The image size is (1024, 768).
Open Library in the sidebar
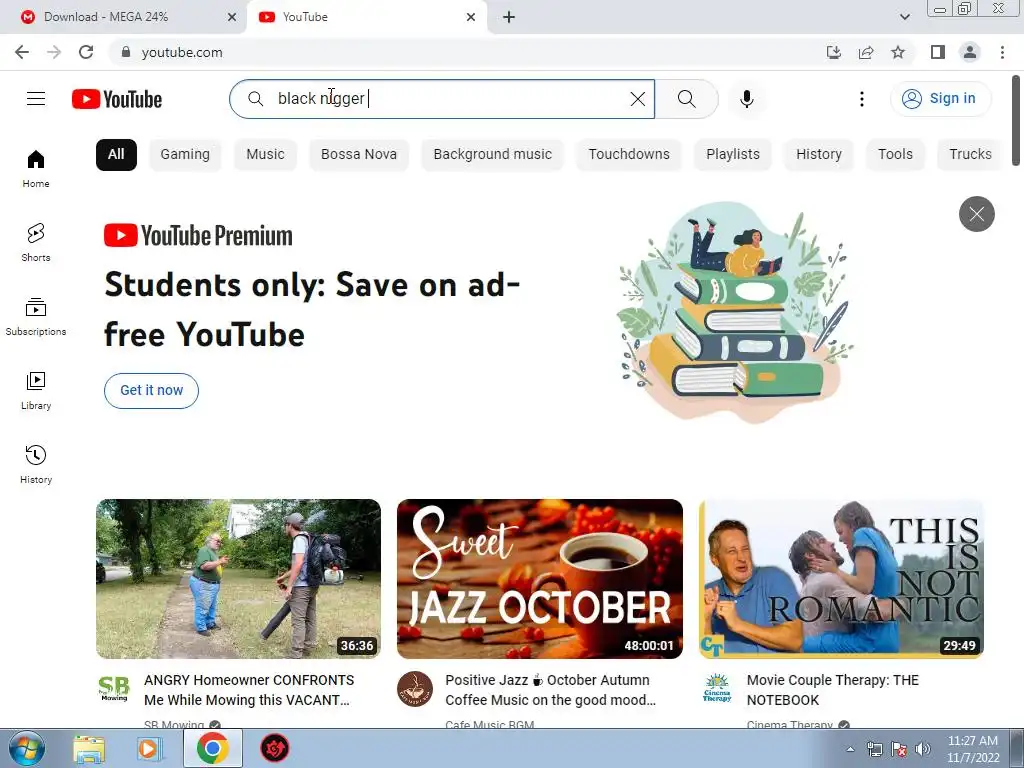36,391
